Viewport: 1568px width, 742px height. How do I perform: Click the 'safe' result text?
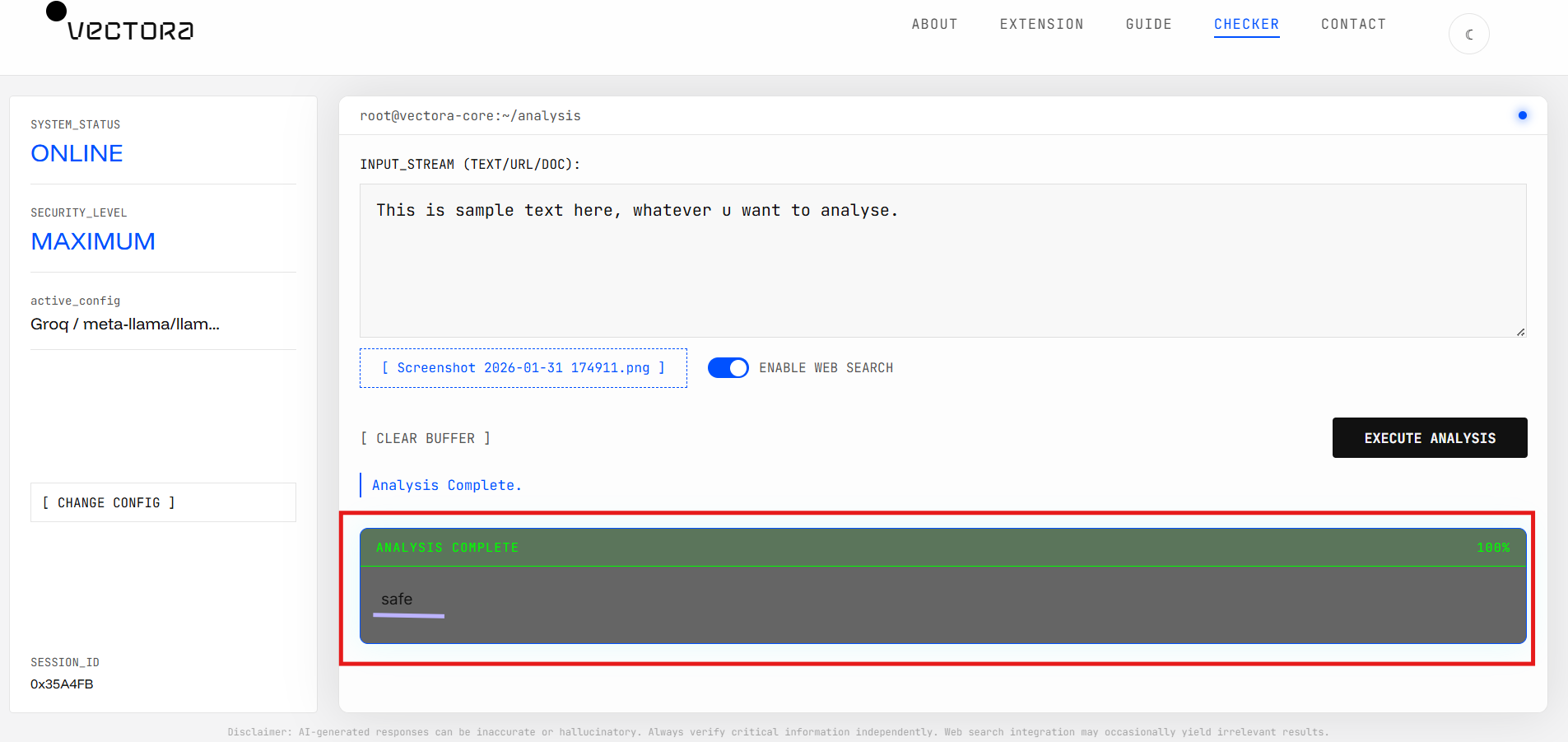coord(397,600)
